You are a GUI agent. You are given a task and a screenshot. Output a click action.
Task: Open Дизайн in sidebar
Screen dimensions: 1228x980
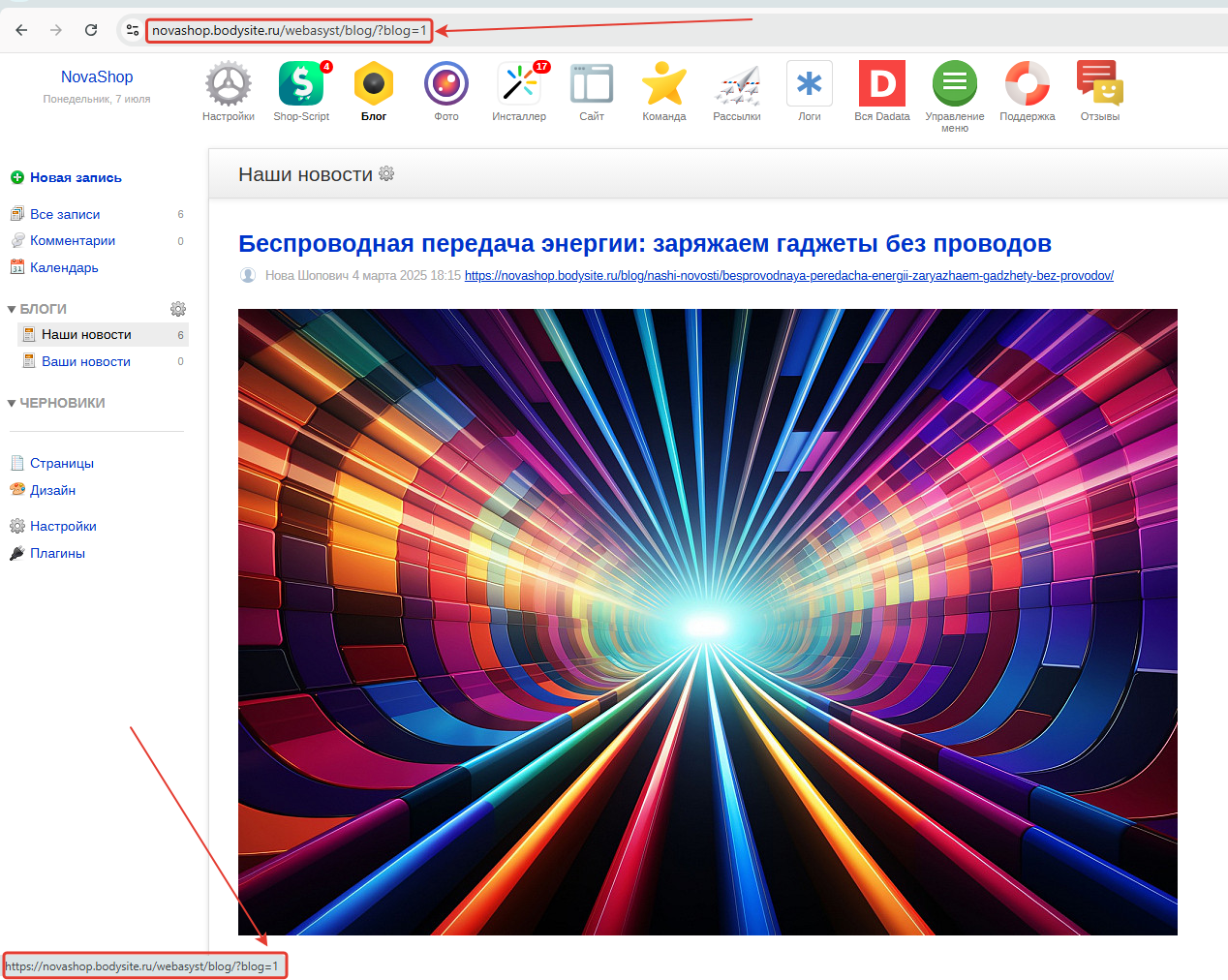52,490
